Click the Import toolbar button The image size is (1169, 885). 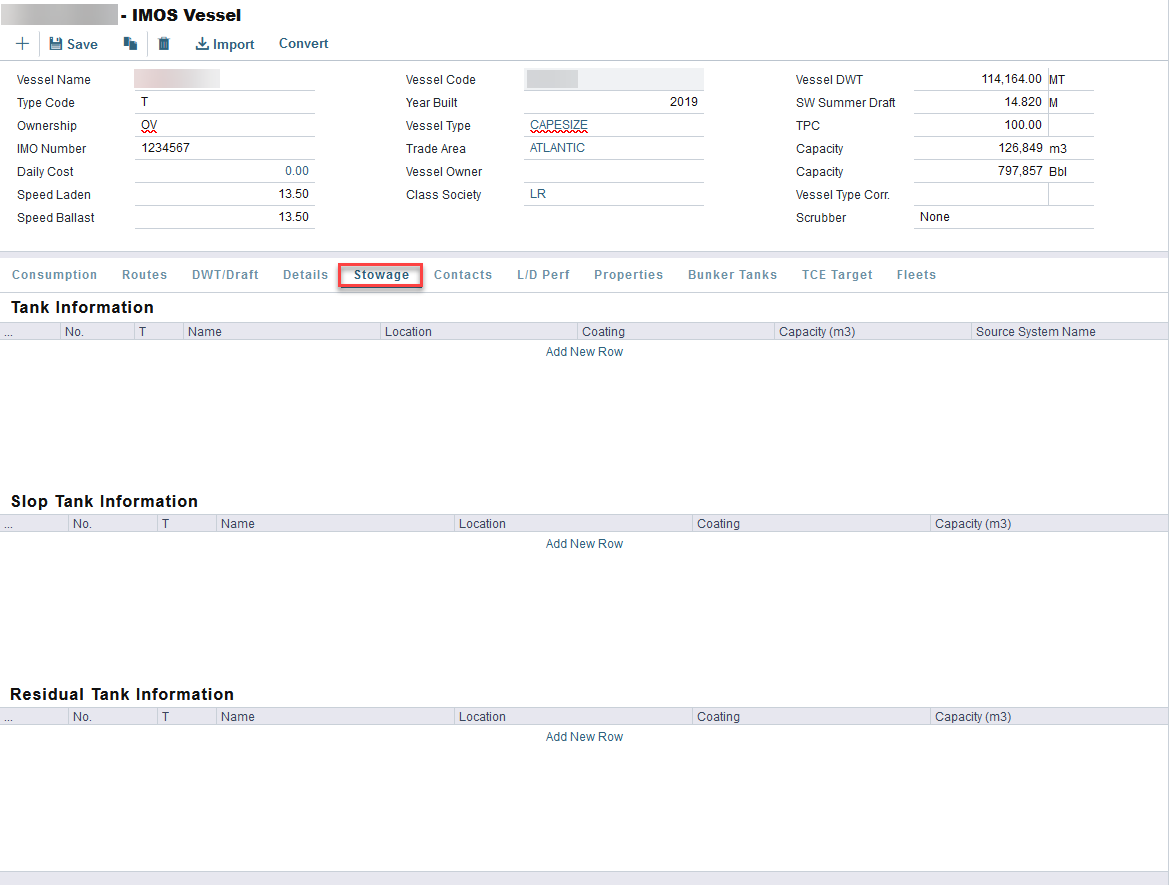click(225, 44)
